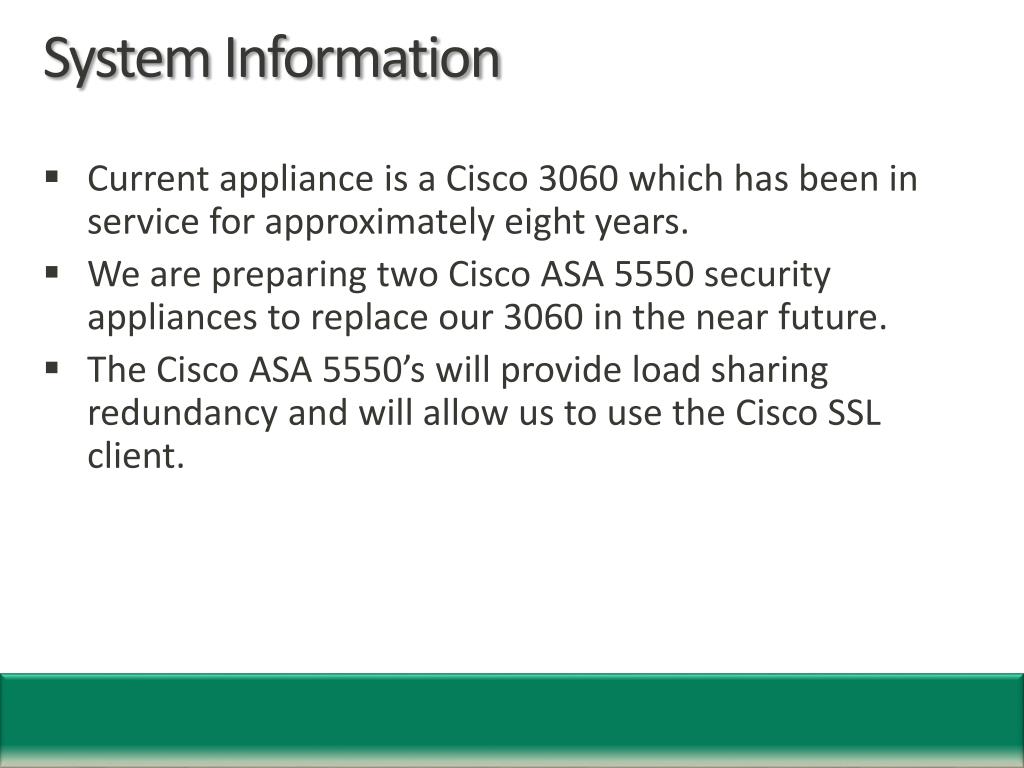
Task: Click the word 'redundancy'
Action: pyautogui.click(x=182, y=414)
